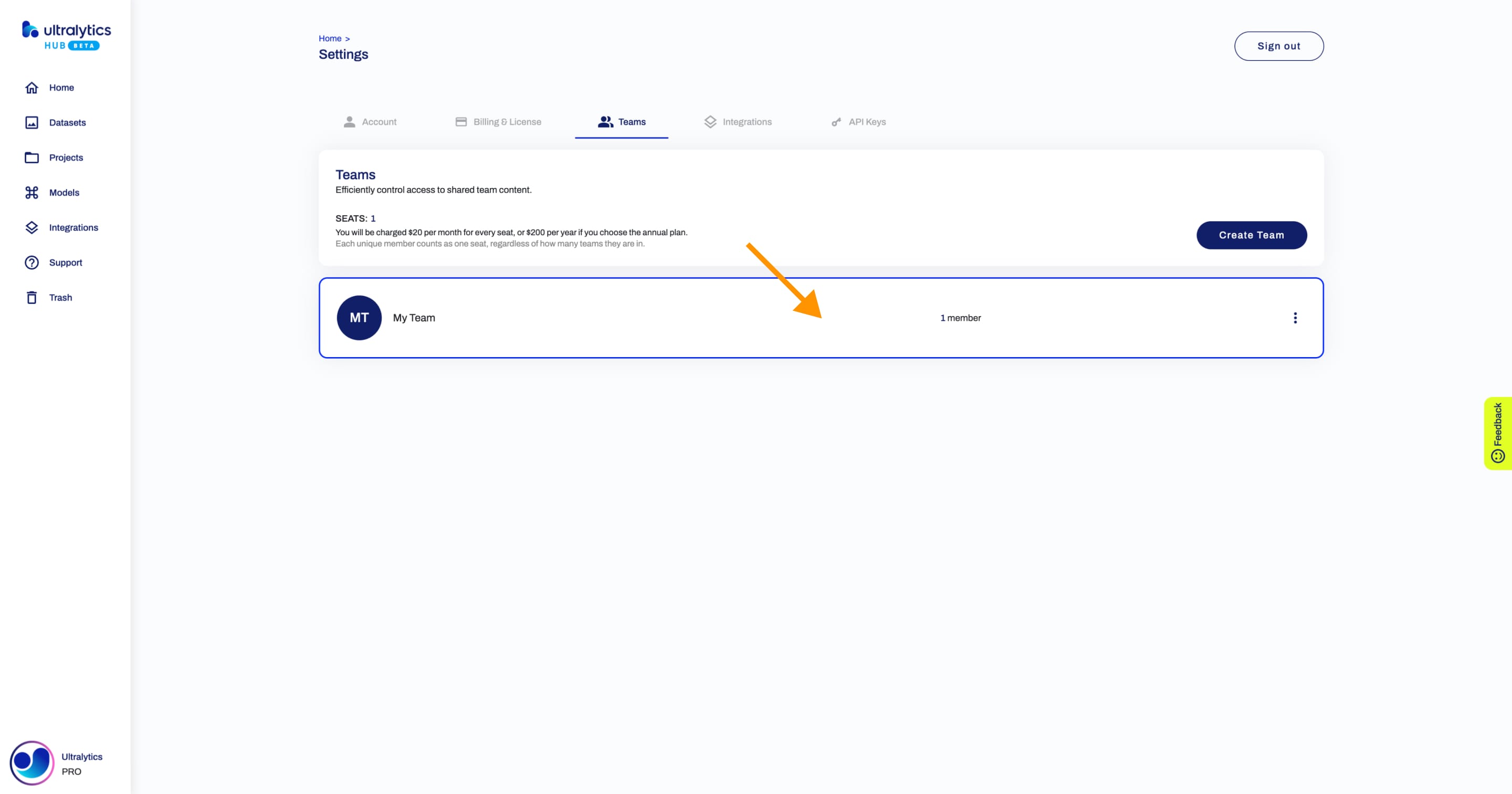
Task: Open the My Team team entry
Action: coord(821,317)
